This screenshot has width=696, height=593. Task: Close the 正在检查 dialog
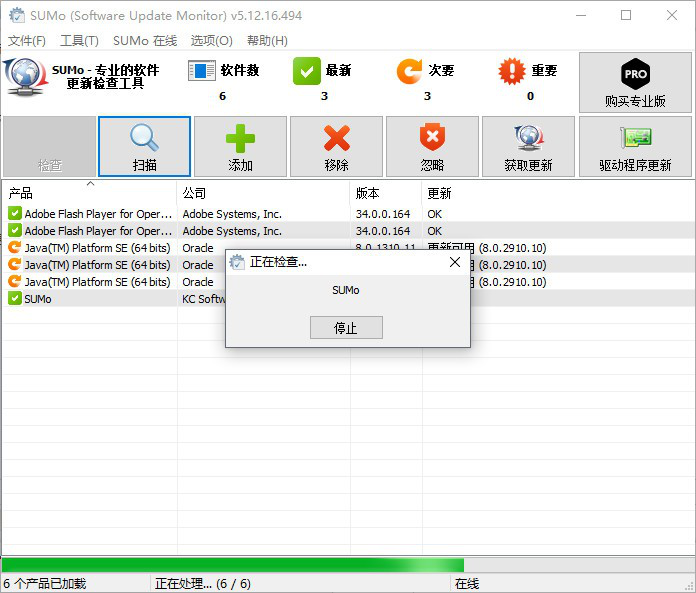click(455, 262)
